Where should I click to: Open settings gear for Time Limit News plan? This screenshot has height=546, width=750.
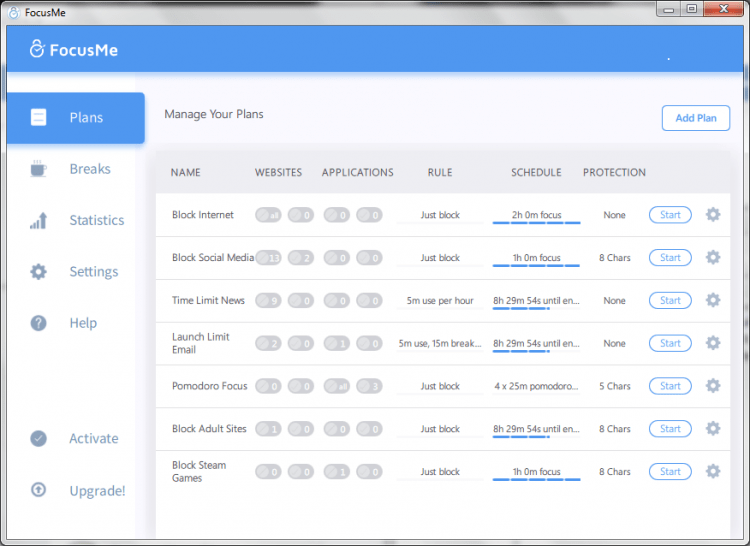point(713,300)
